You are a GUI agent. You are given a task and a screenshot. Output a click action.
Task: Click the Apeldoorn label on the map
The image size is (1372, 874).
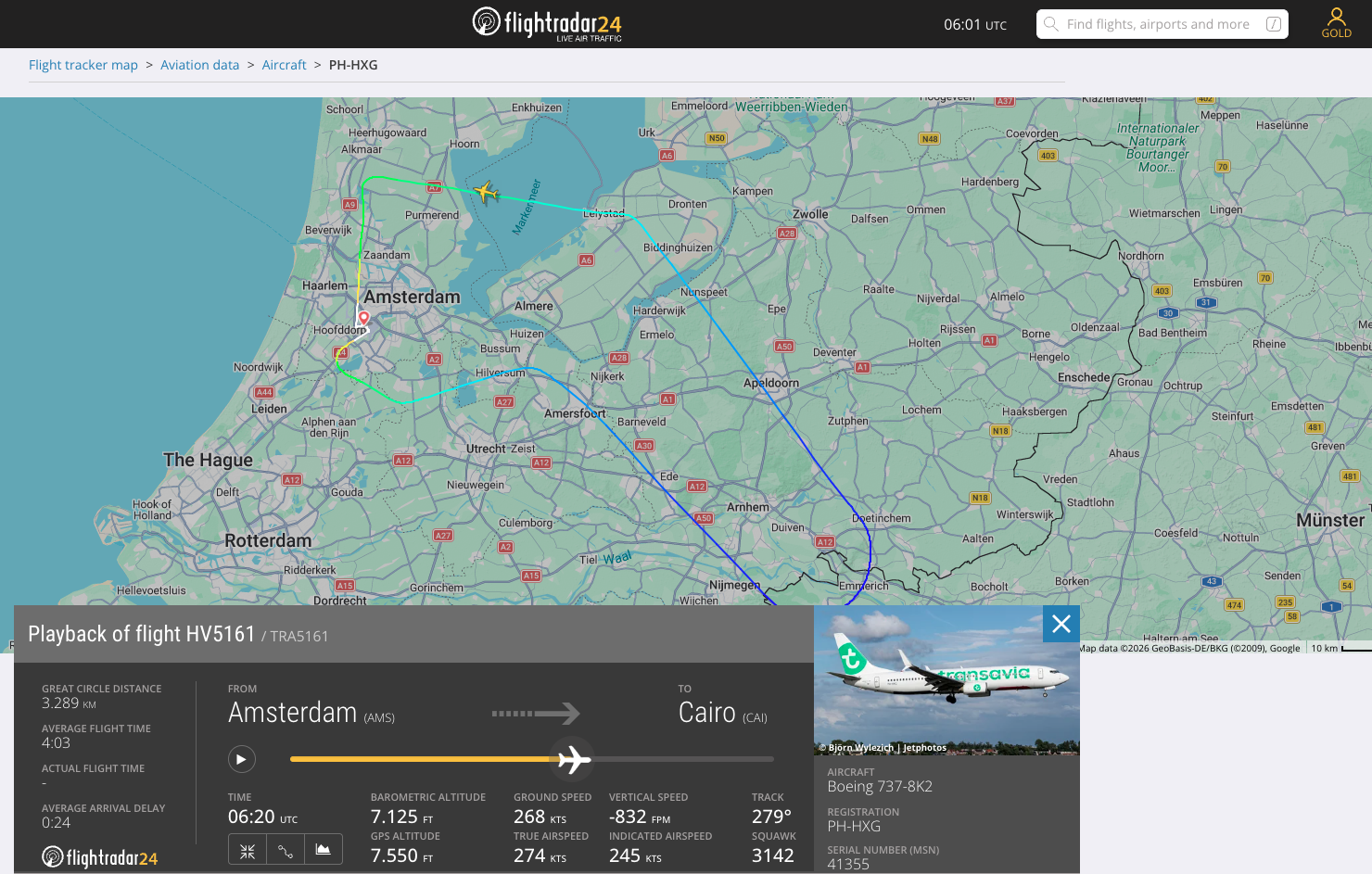tap(771, 383)
